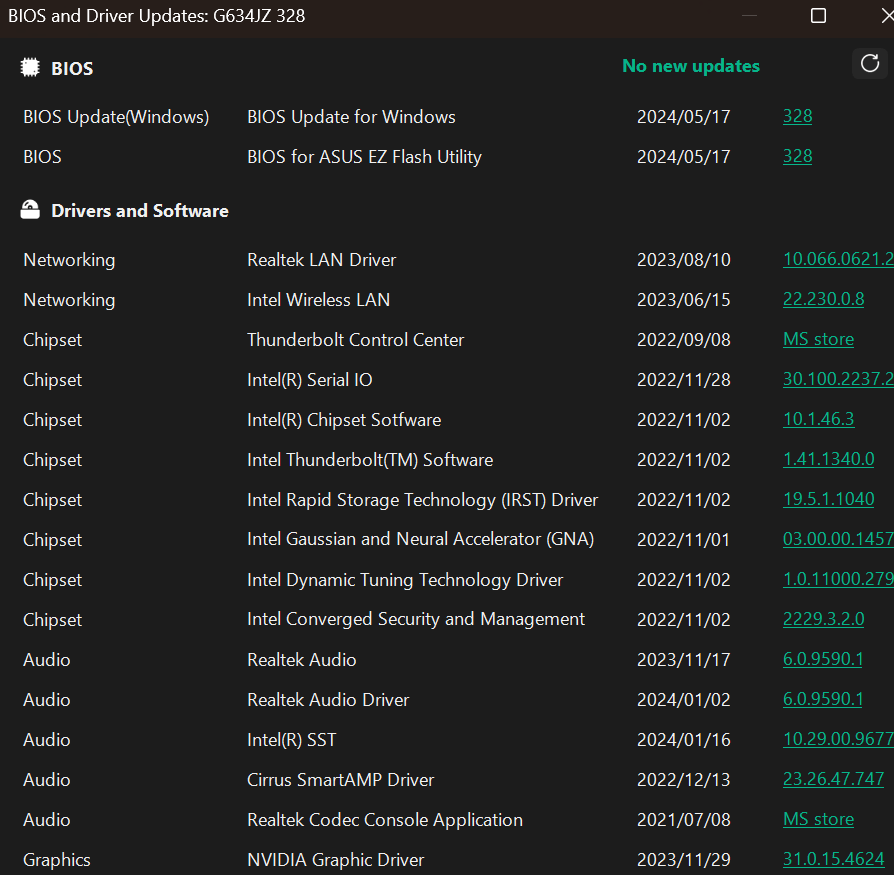Open version 328 link for BIOS Update(Windows)
The width and height of the screenshot is (894, 875).
click(x=797, y=116)
